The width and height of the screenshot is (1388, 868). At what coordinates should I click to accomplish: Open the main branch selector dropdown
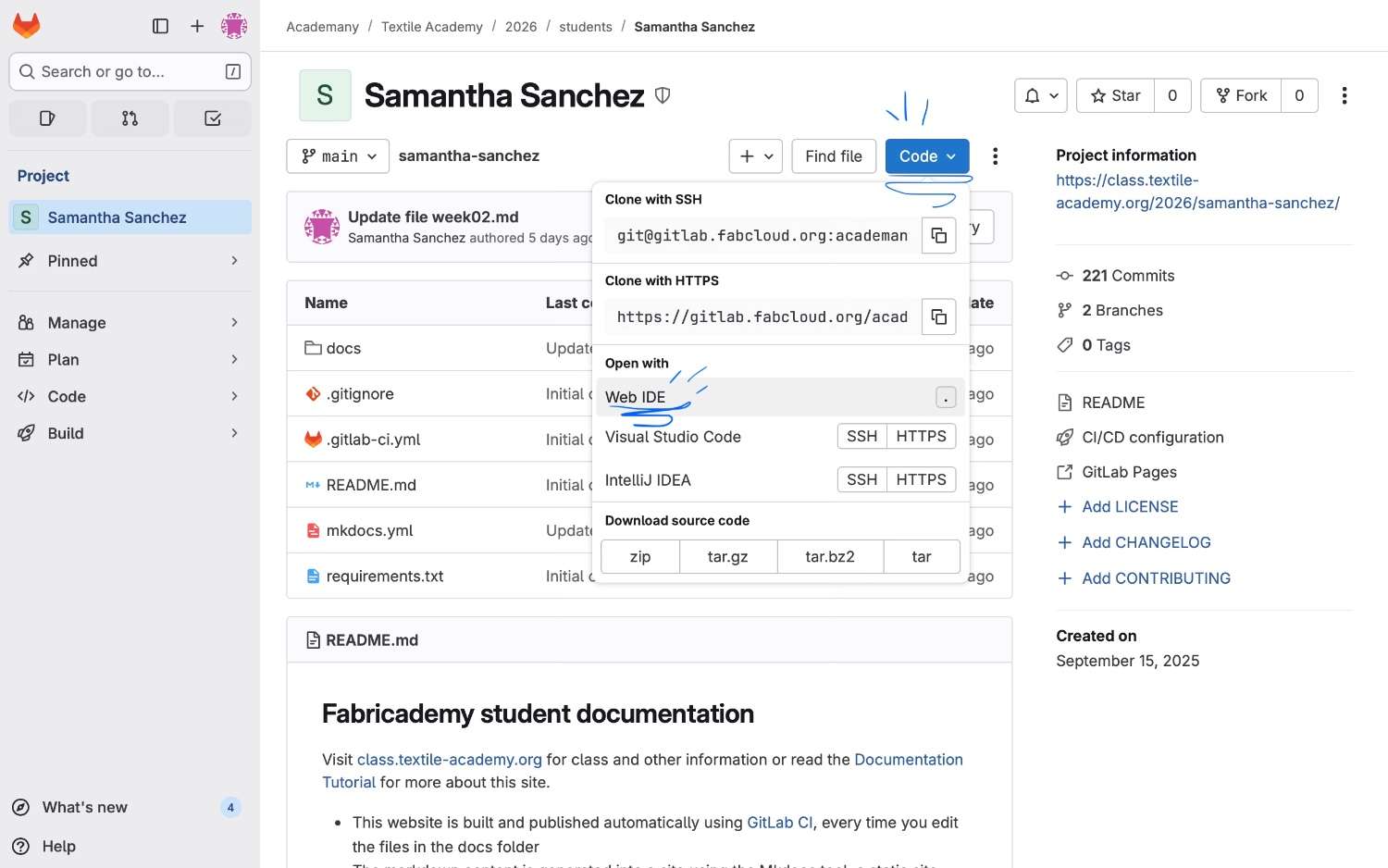tap(338, 156)
